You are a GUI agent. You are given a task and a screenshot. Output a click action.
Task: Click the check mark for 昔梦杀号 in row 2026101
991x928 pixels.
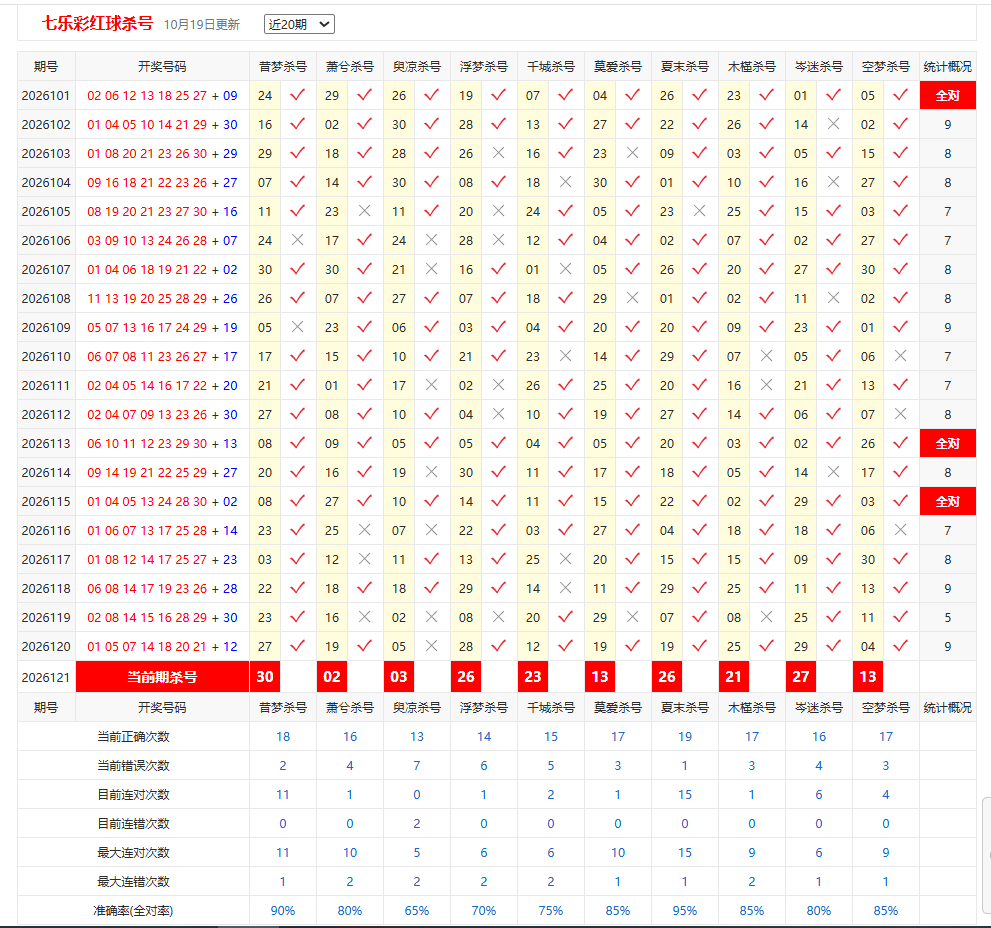(298, 95)
